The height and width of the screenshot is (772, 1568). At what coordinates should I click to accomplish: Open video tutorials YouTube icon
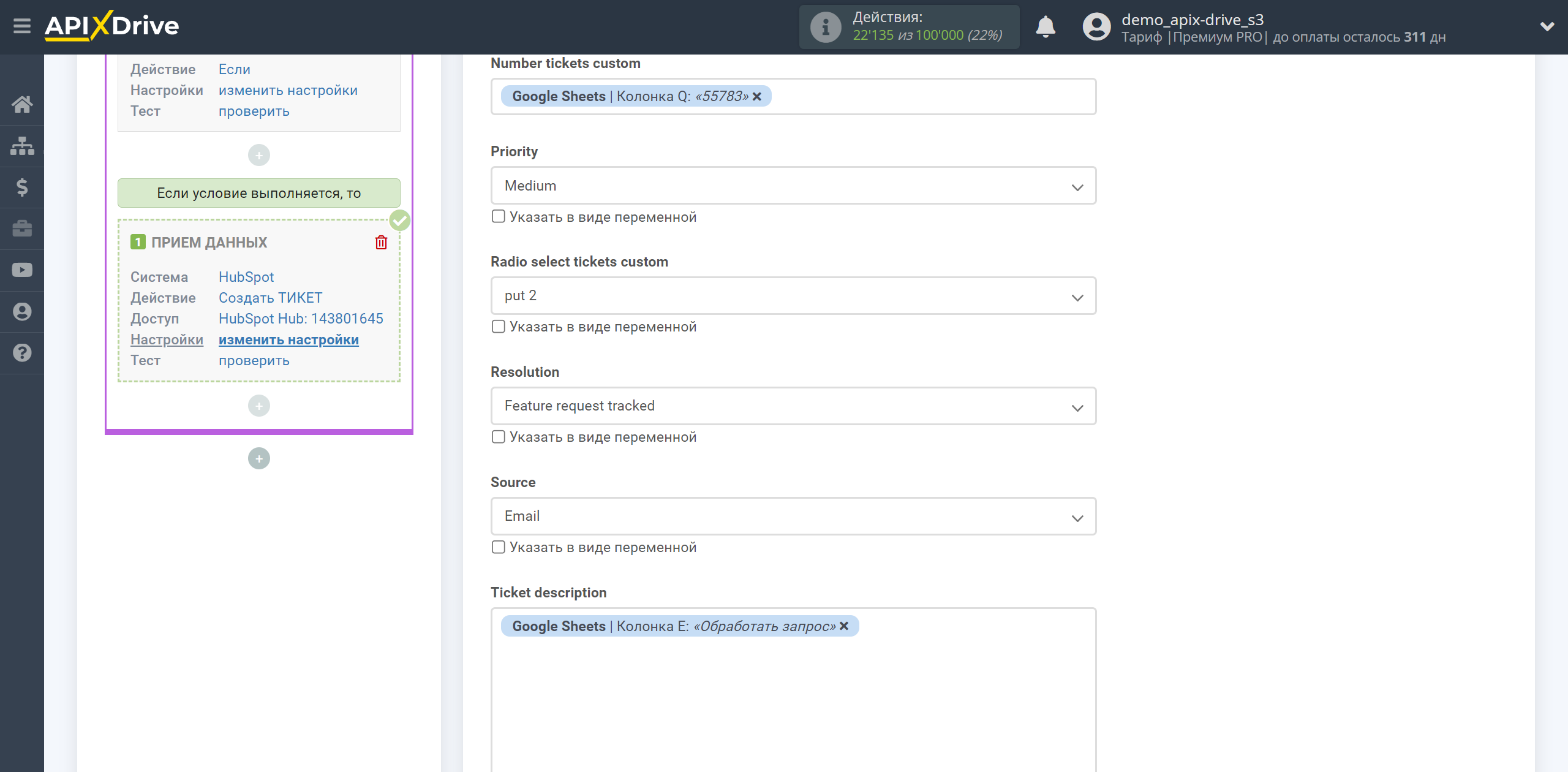22,270
